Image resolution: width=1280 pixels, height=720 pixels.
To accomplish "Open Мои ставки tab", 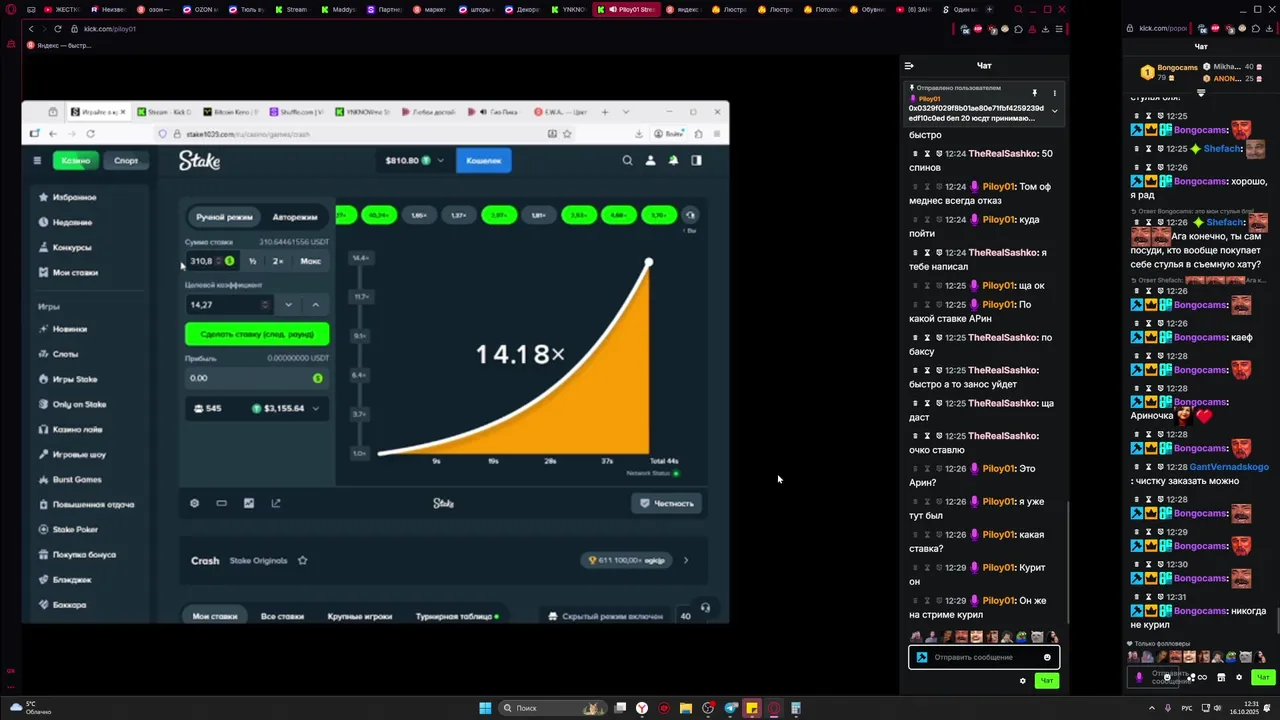I will (x=215, y=616).
